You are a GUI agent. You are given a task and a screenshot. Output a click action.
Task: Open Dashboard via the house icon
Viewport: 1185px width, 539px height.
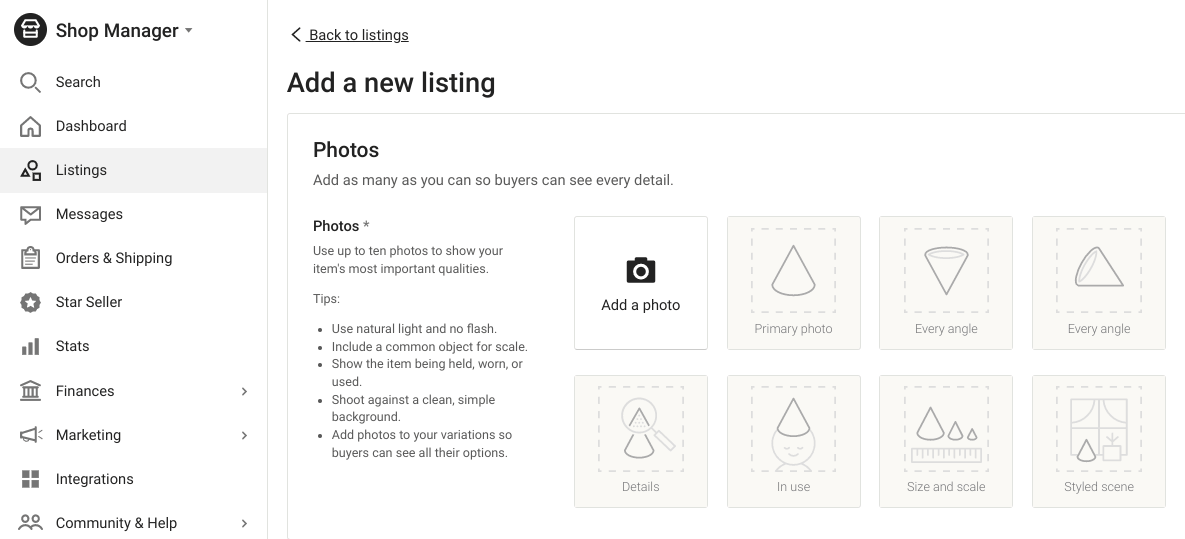(30, 126)
